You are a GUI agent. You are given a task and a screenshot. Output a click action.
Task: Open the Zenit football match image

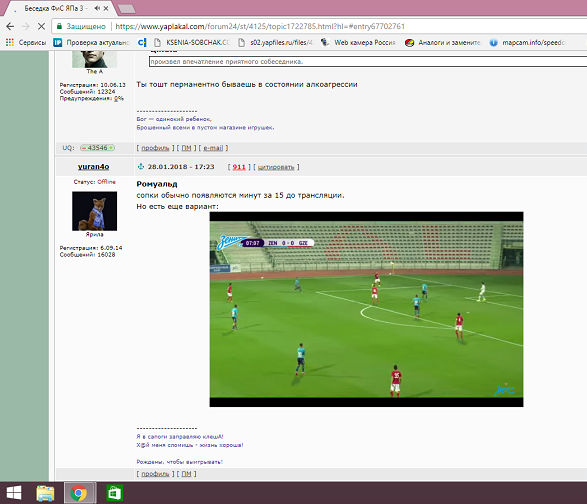(x=366, y=309)
